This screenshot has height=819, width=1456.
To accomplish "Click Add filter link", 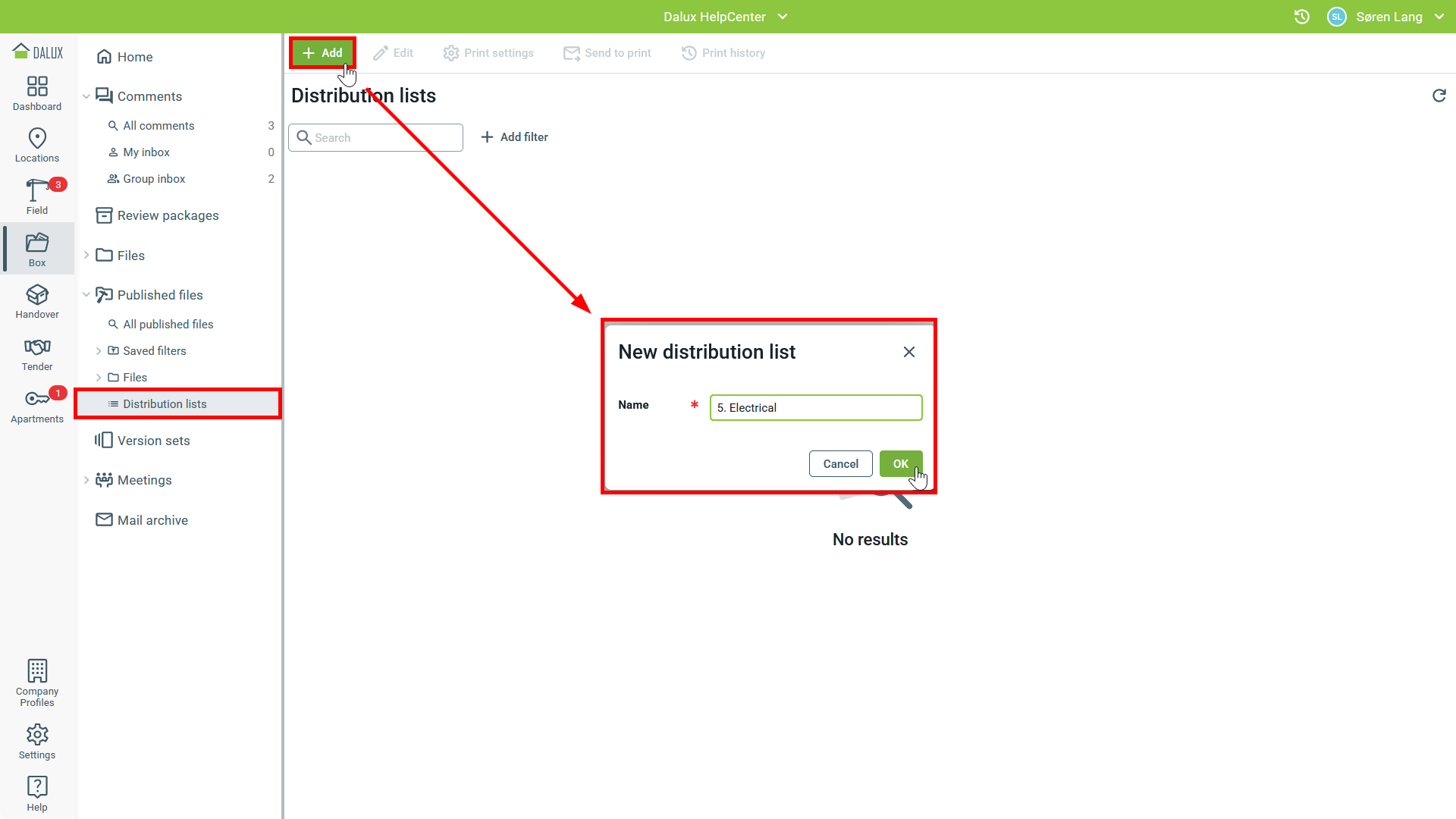I will click(x=515, y=137).
